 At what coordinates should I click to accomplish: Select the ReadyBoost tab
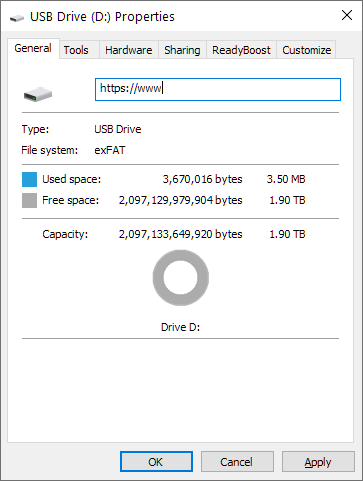tap(241, 50)
